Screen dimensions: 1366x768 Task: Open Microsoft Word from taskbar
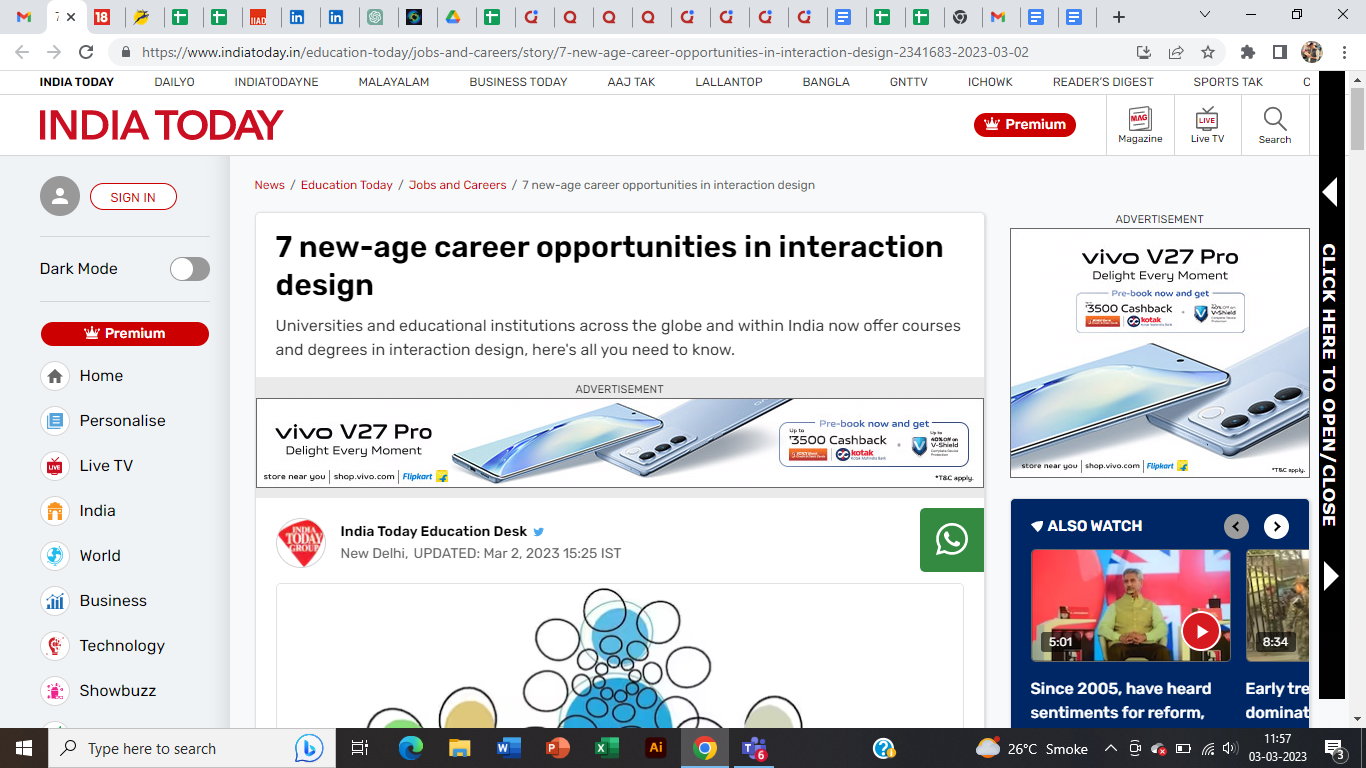pos(509,748)
